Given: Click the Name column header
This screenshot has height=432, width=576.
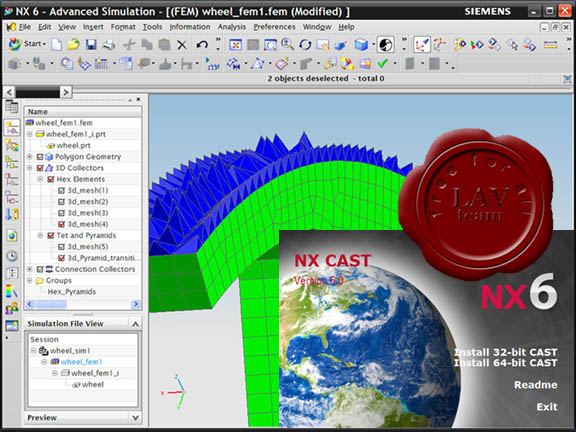Looking at the screenshot, I should [83, 112].
